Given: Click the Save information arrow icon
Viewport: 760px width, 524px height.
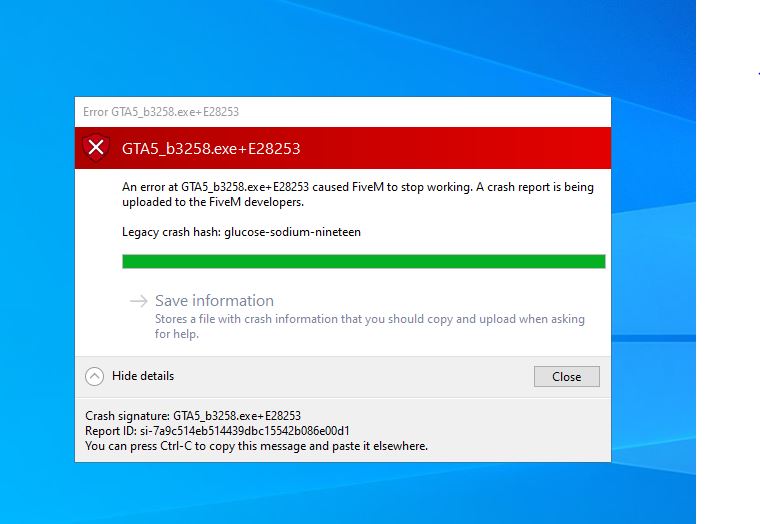Looking at the screenshot, I should [x=139, y=301].
